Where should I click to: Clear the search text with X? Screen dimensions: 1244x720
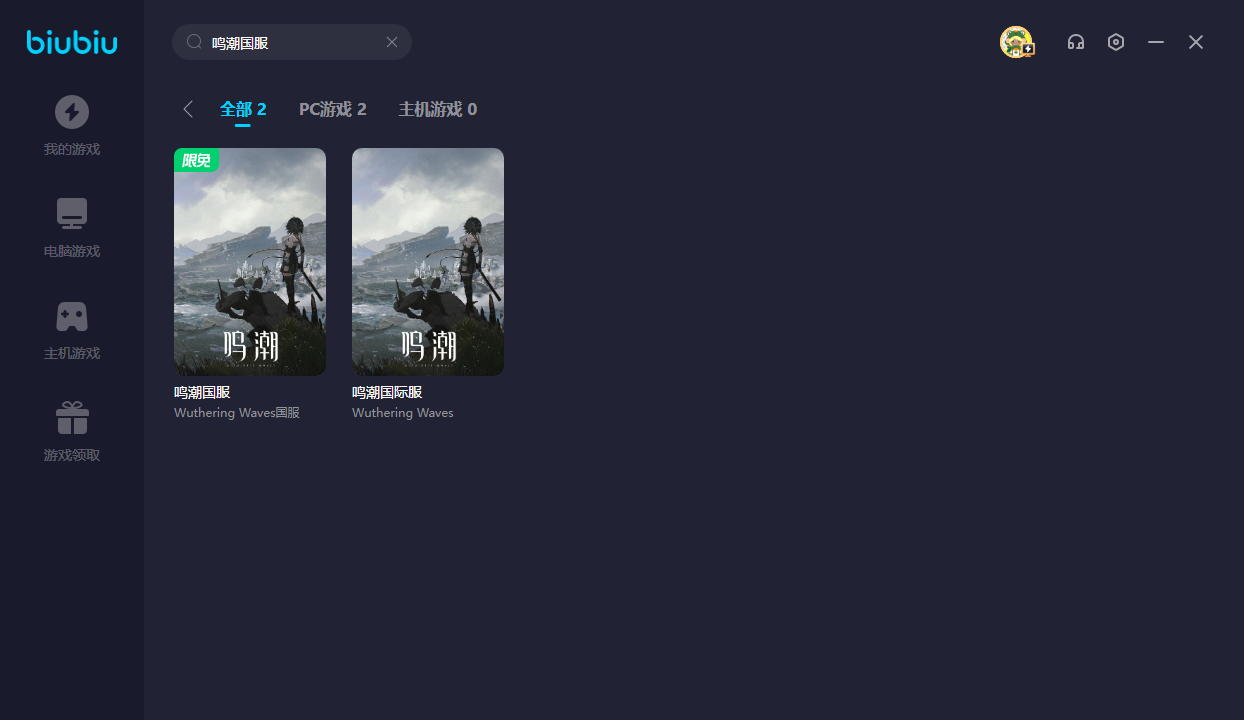pyautogui.click(x=392, y=42)
